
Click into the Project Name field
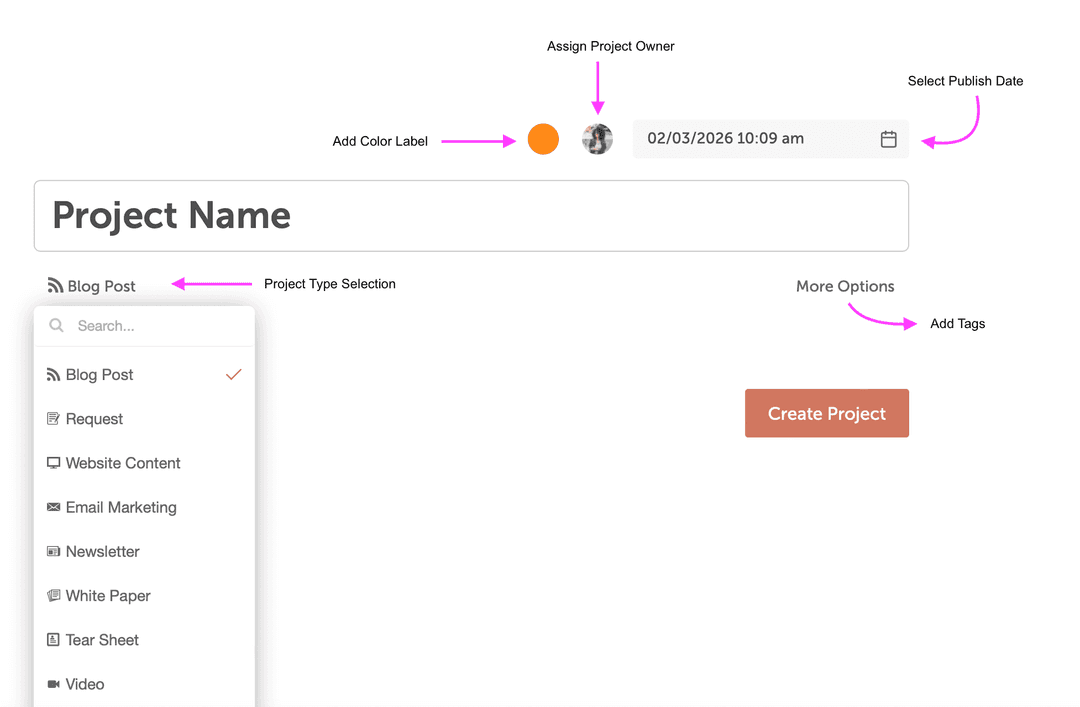[x=470, y=216]
